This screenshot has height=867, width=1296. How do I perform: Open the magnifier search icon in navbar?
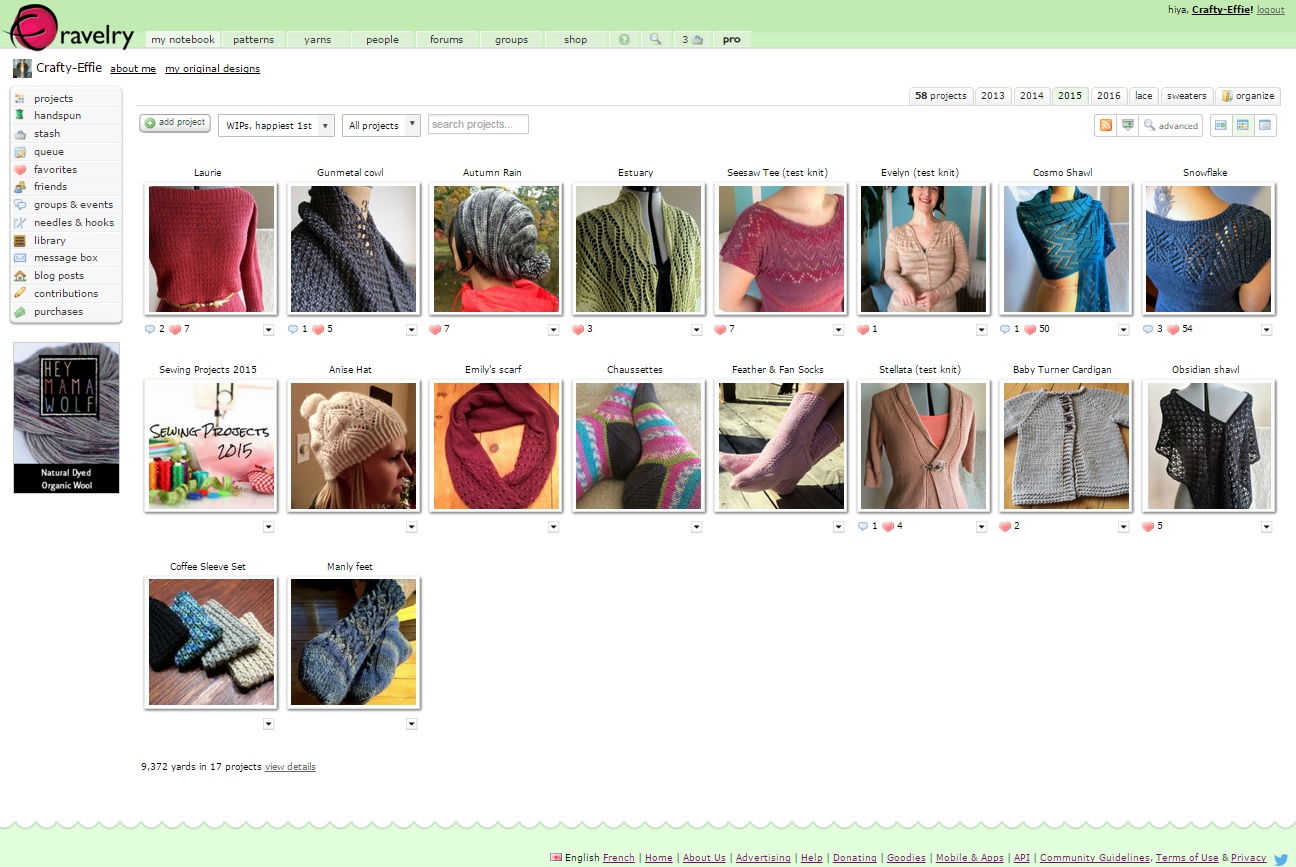coord(655,40)
